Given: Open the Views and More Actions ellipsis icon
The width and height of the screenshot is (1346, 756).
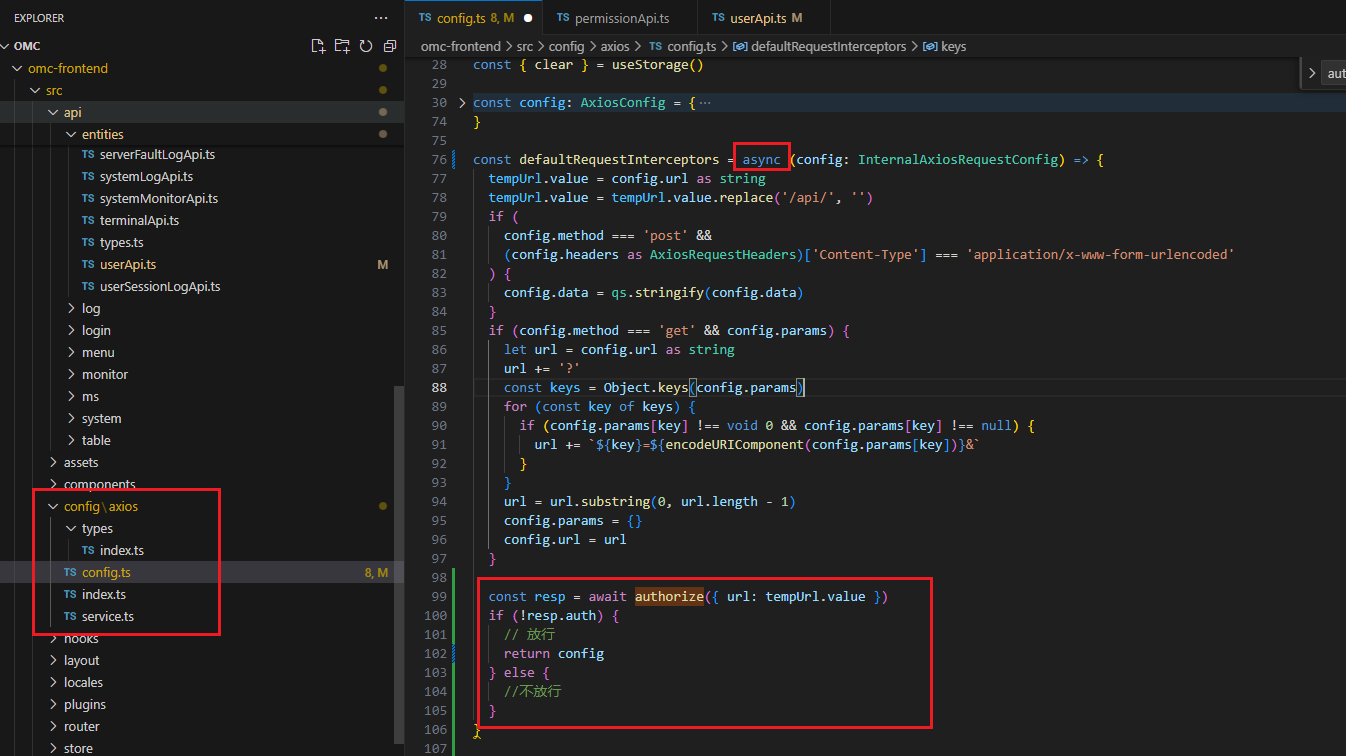Looking at the screenshot, I should tap(381, 17).
